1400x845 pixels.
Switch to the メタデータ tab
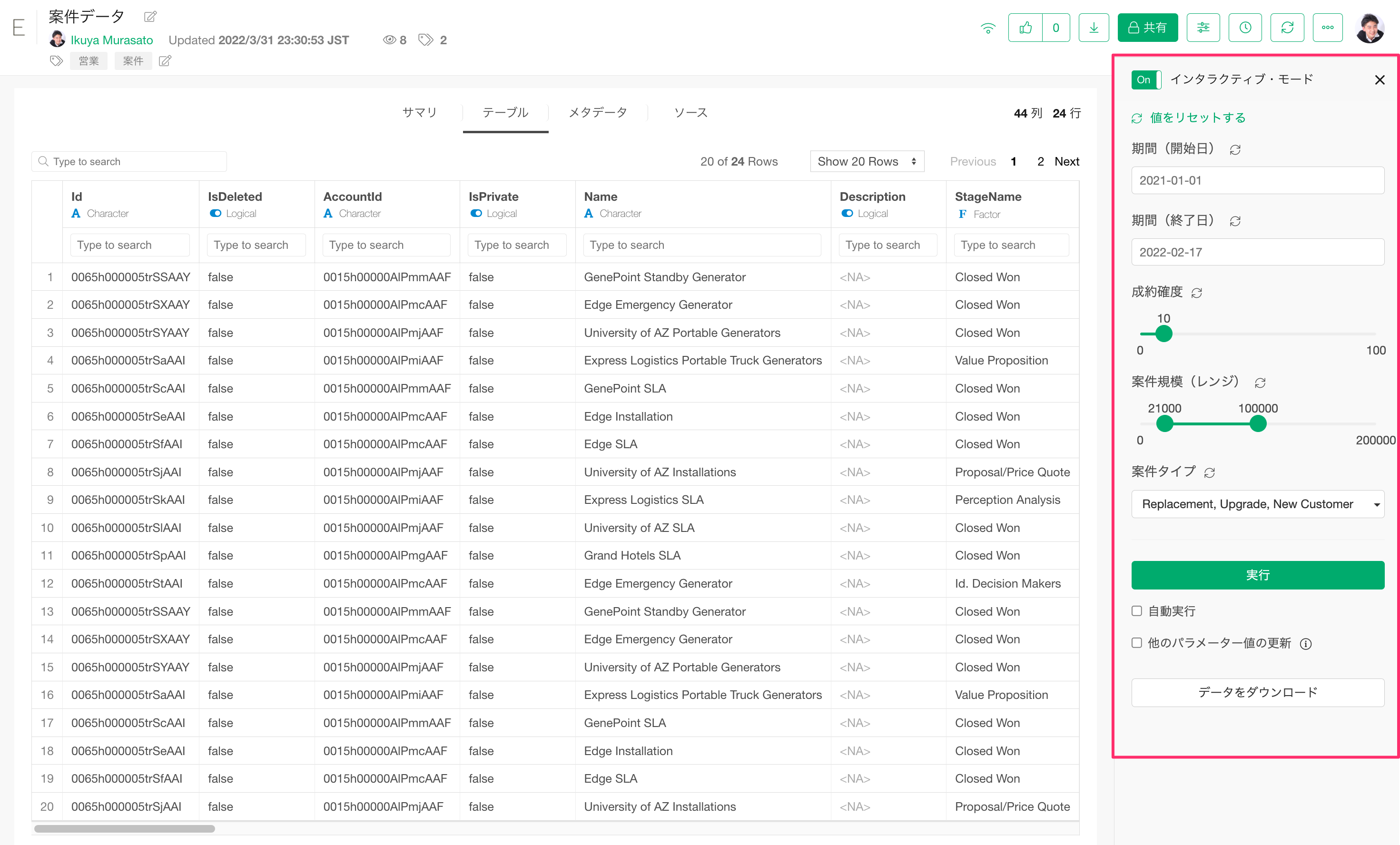pos(598,112)
